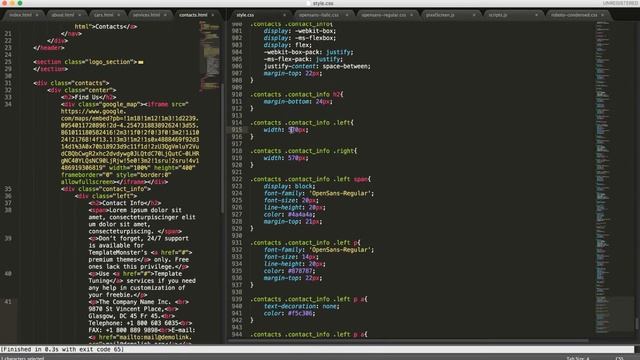Change the CSS syntax in status bar
Screen dimensions: 640x360
point(619,358)
